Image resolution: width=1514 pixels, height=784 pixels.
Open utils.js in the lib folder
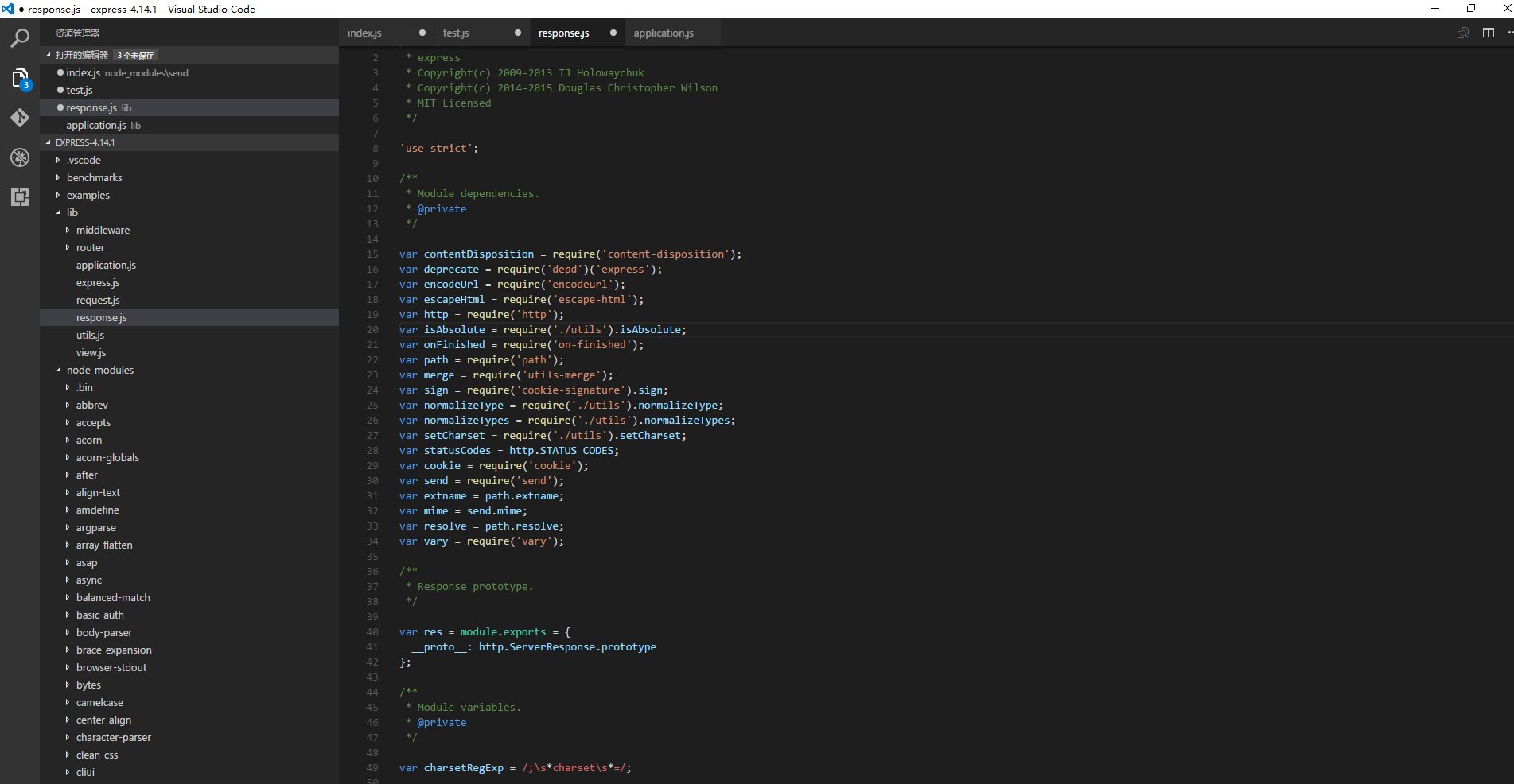point(189,335)
